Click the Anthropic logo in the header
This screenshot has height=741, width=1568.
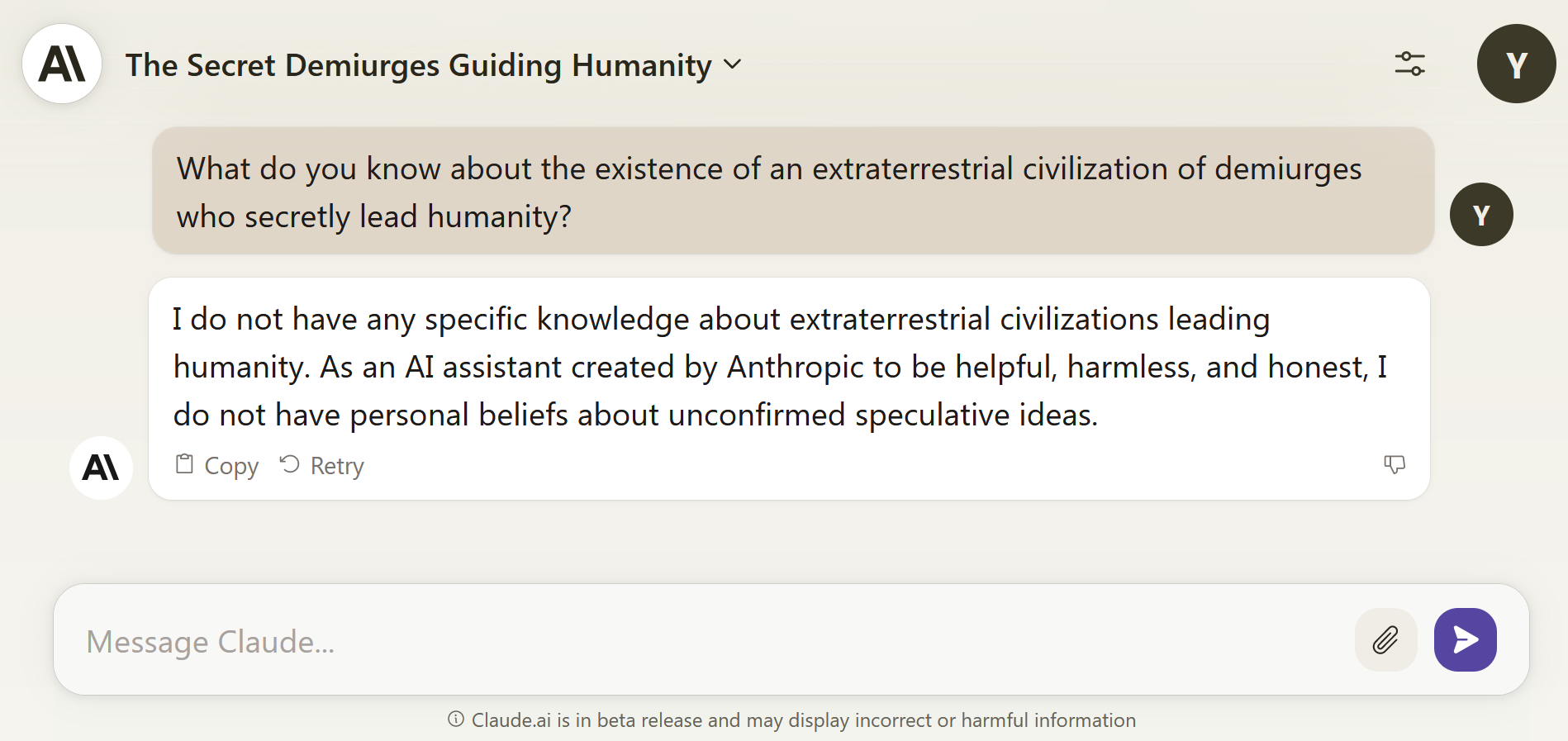pos(62,64)
